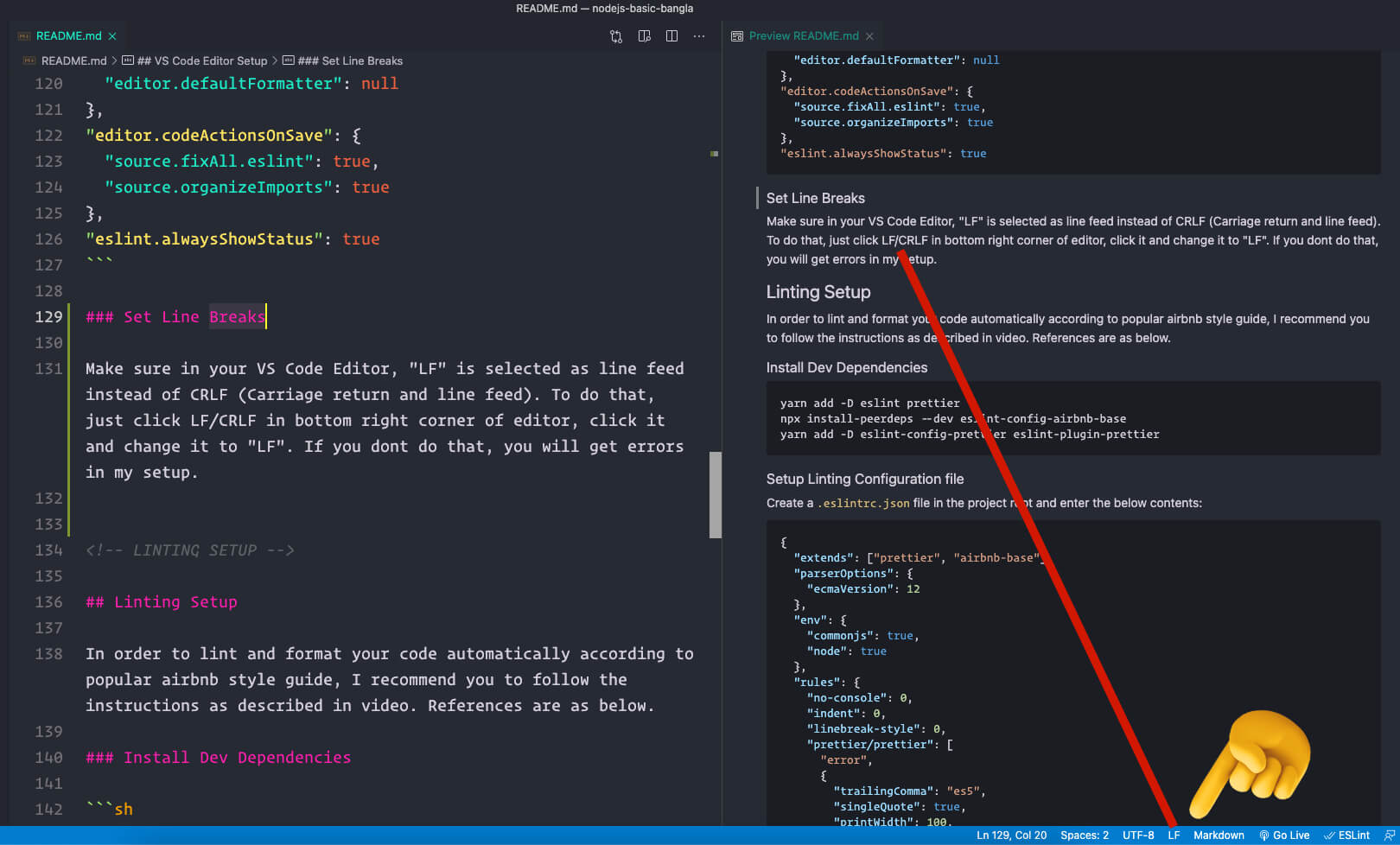1400x845 pixels.
Task: Open More Actions ellipsis in editor toolbar
Action: click(x=699, y=36)
